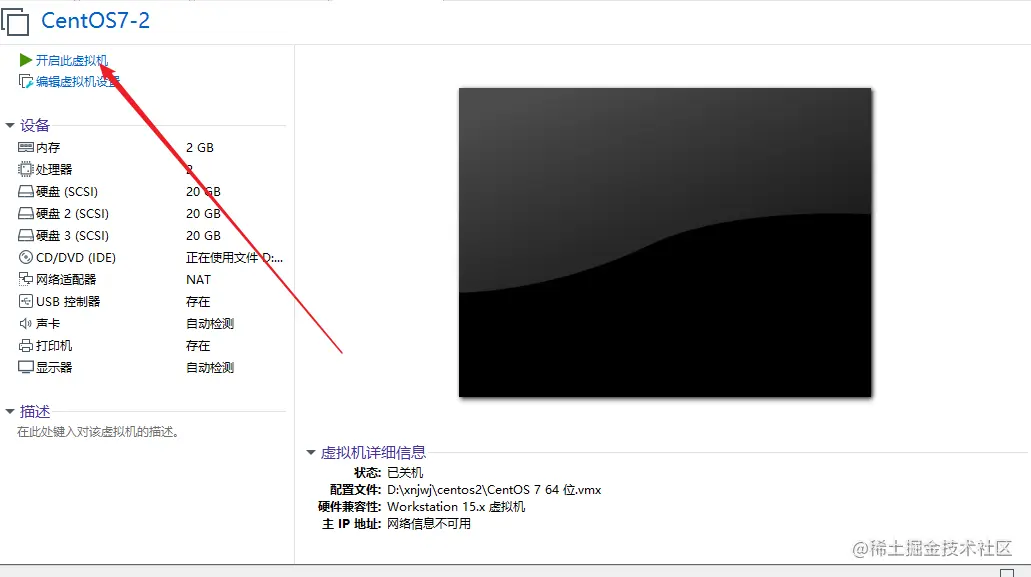Screen dimensions: 1031x577
Task: Collapse the 设备 device list section
Action: click(12, 125)
